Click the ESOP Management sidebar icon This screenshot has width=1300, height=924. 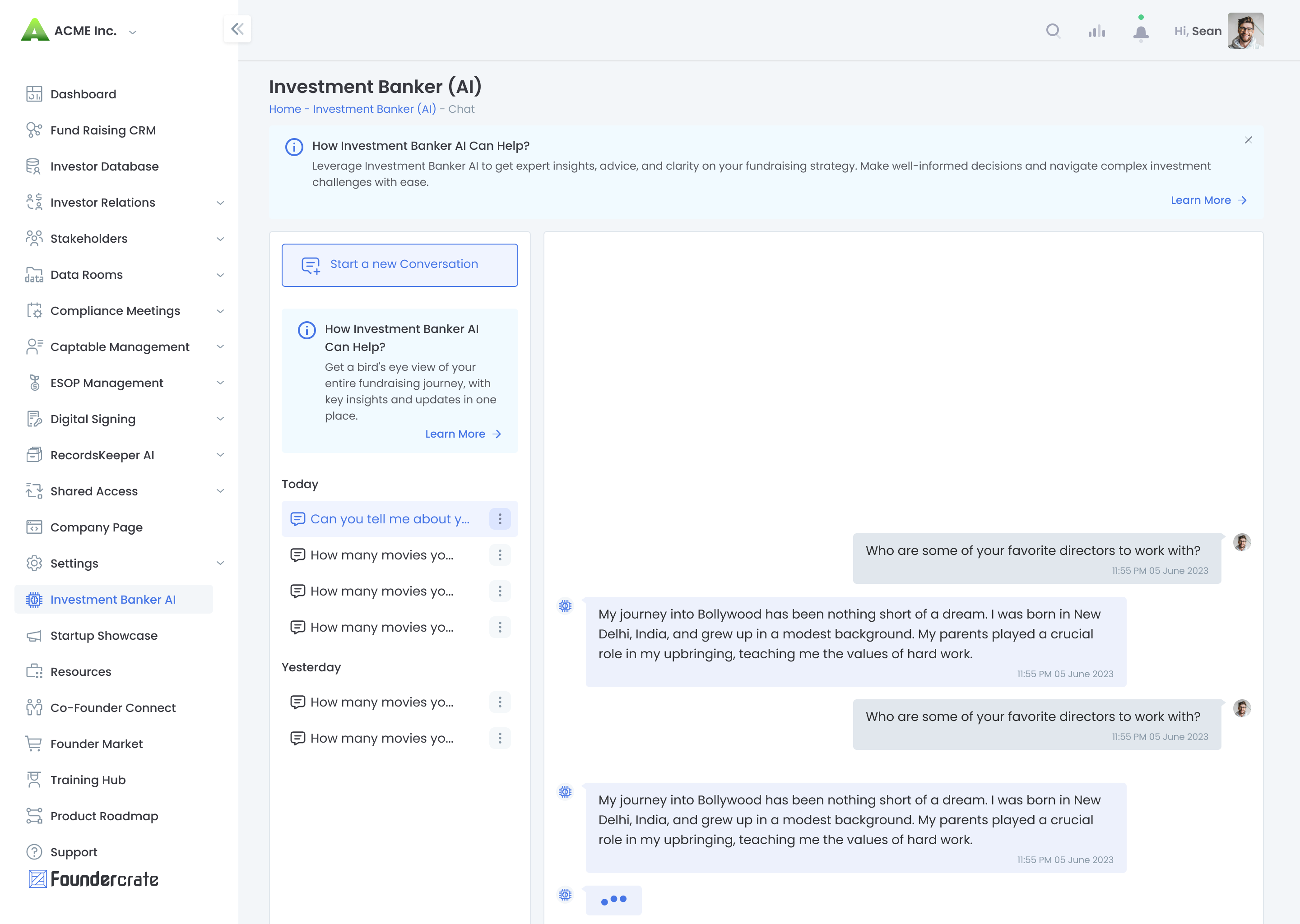click(35, 383)
